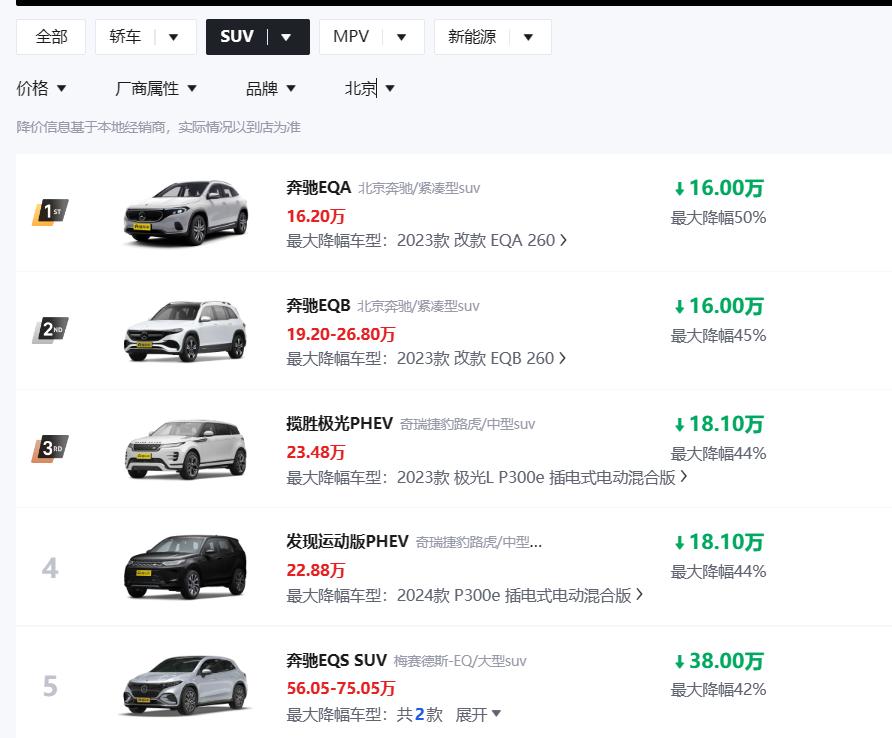This screenshot has height=738, width=892.
Task: Click the 16.20万 price of 奔驰EQA
Action: tap(316, 216)
